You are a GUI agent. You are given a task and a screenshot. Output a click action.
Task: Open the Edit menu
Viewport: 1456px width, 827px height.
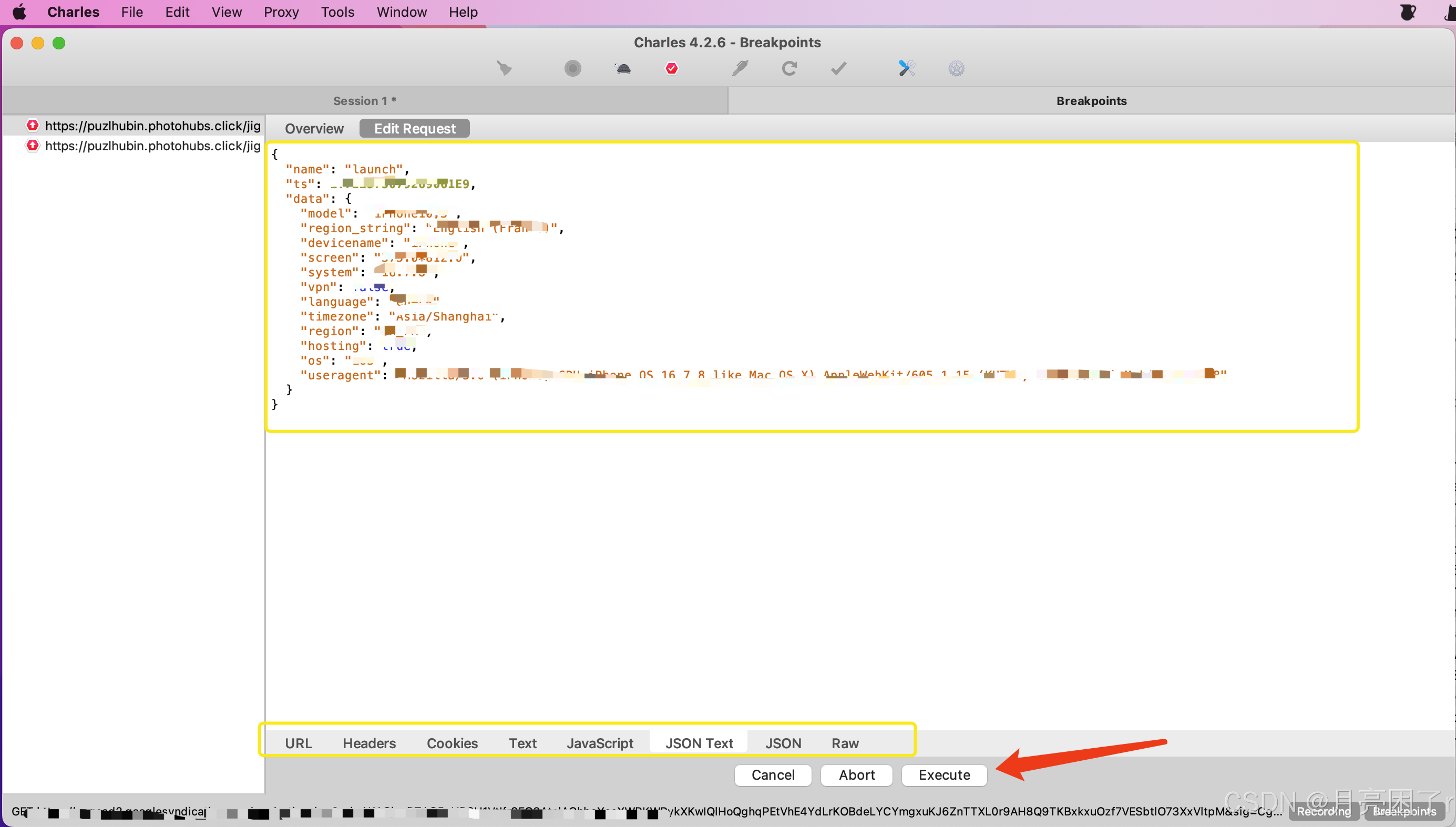pos(177,12)
